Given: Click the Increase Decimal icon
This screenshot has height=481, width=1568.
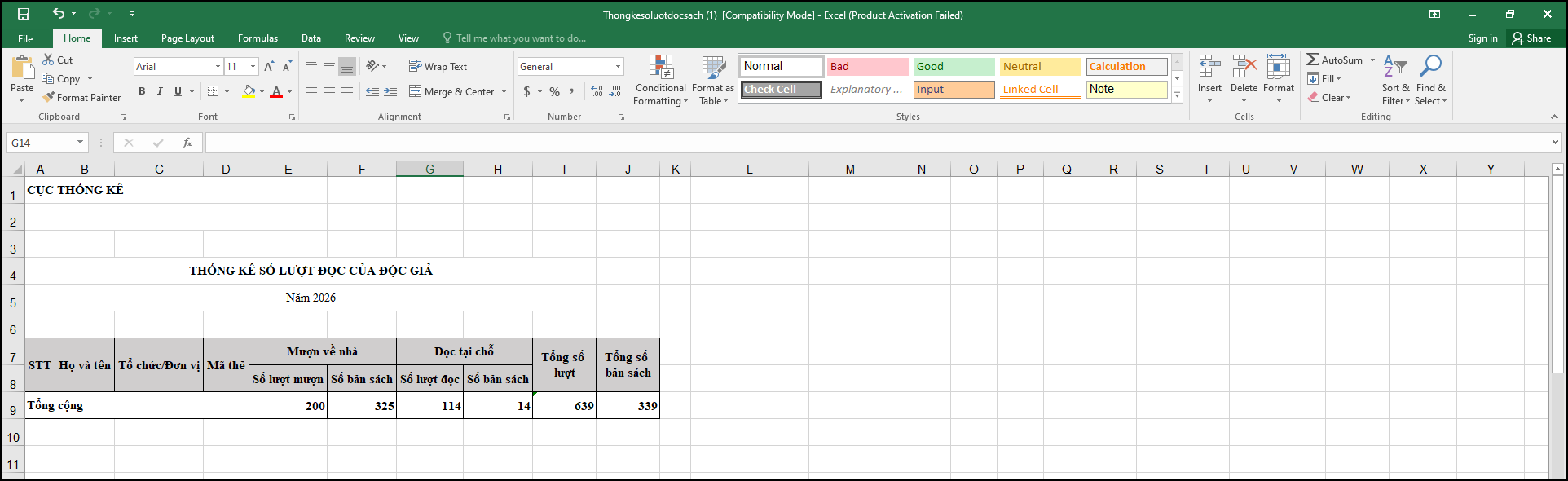Looking at the screenshot, I should point(597,92).
